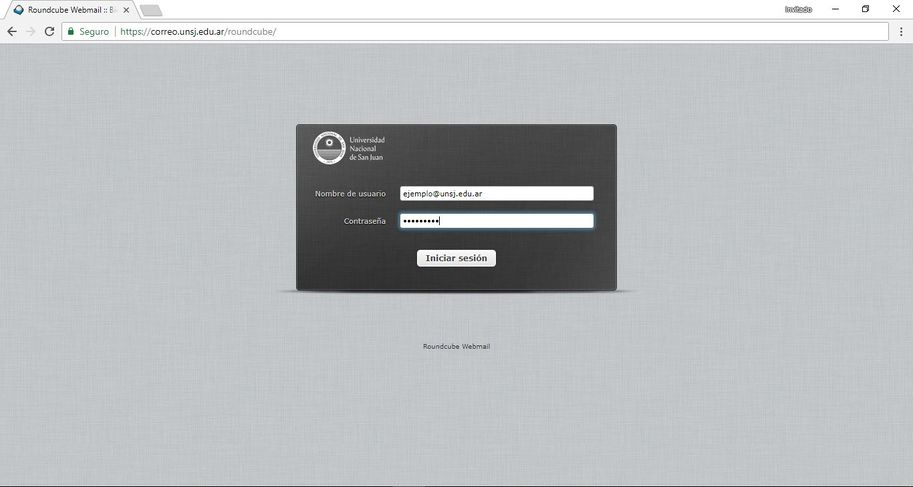Viewport: 913px width, 487px height.
Task: Click the browser Forward arrow
Action: point(31,32)
